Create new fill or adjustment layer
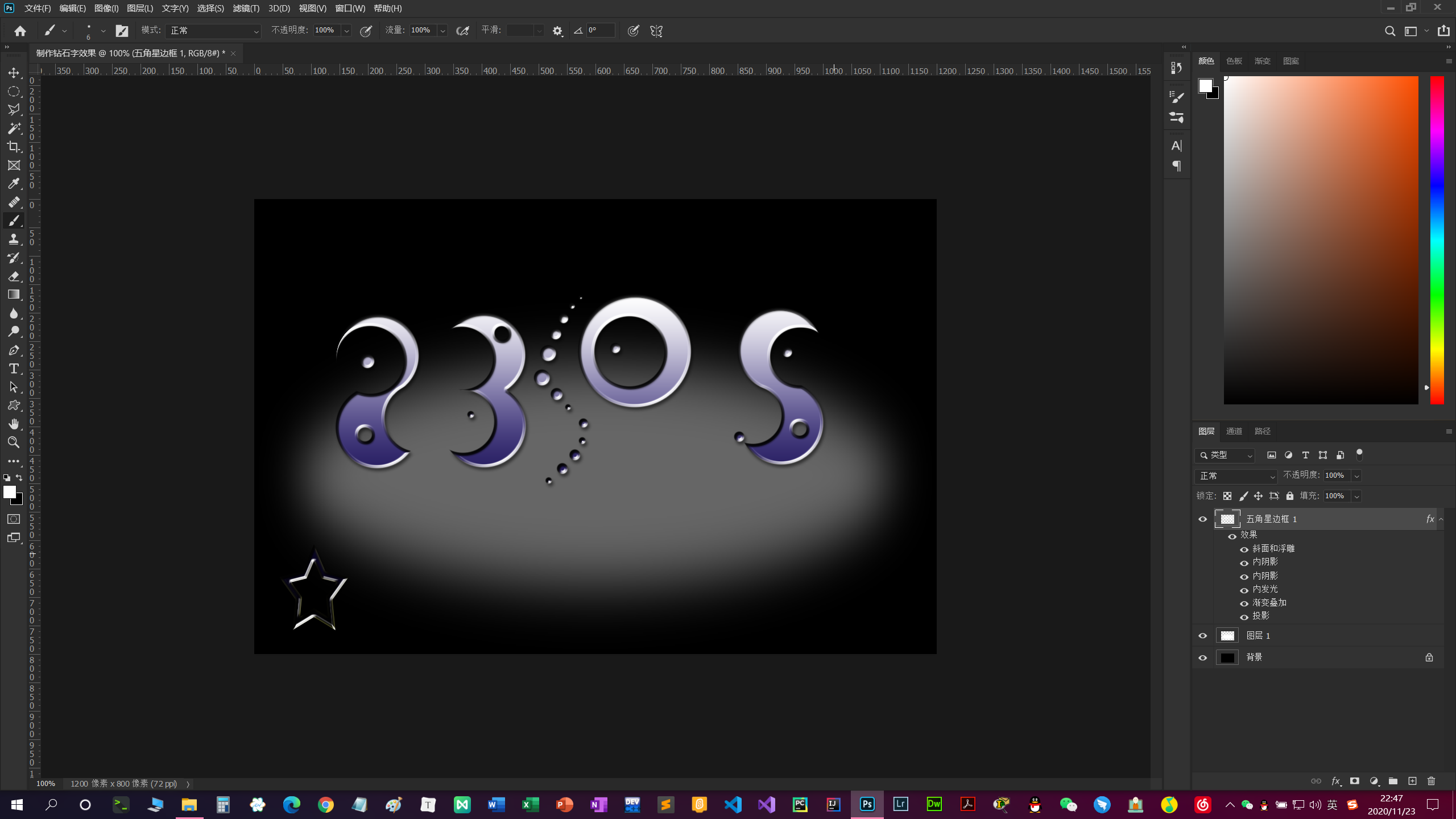 pyautogui.click(x=1374, y=781)
